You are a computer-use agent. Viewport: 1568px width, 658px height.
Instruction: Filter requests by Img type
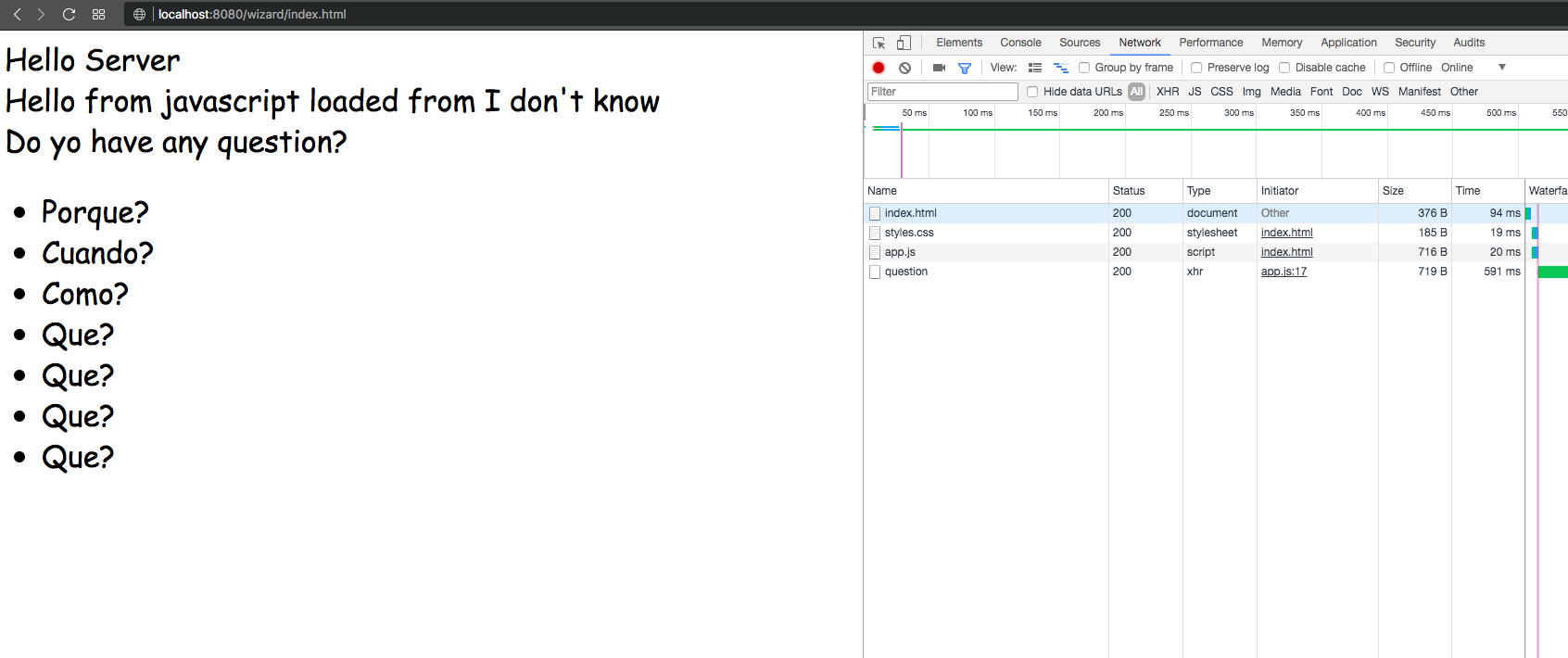[x=1252, y=92]
